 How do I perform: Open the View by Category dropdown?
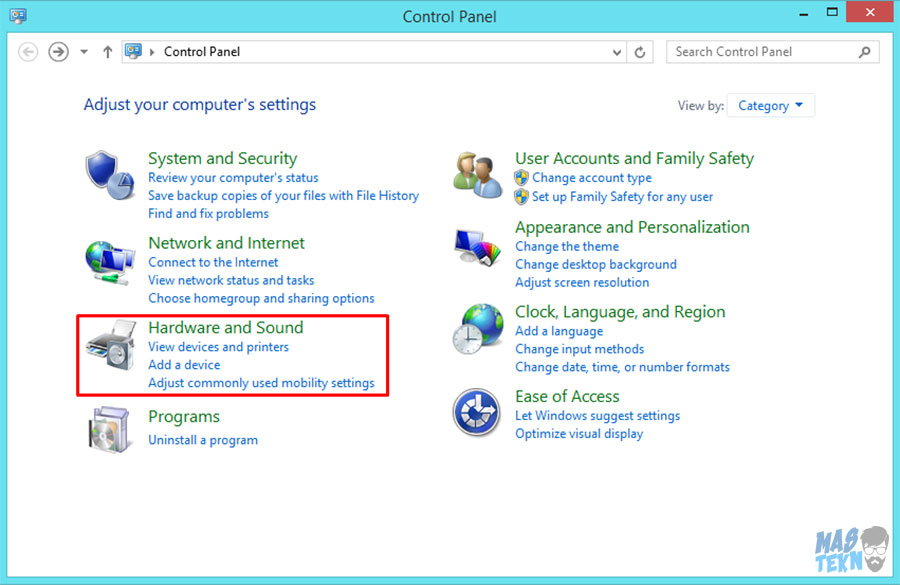pos(771,106)
